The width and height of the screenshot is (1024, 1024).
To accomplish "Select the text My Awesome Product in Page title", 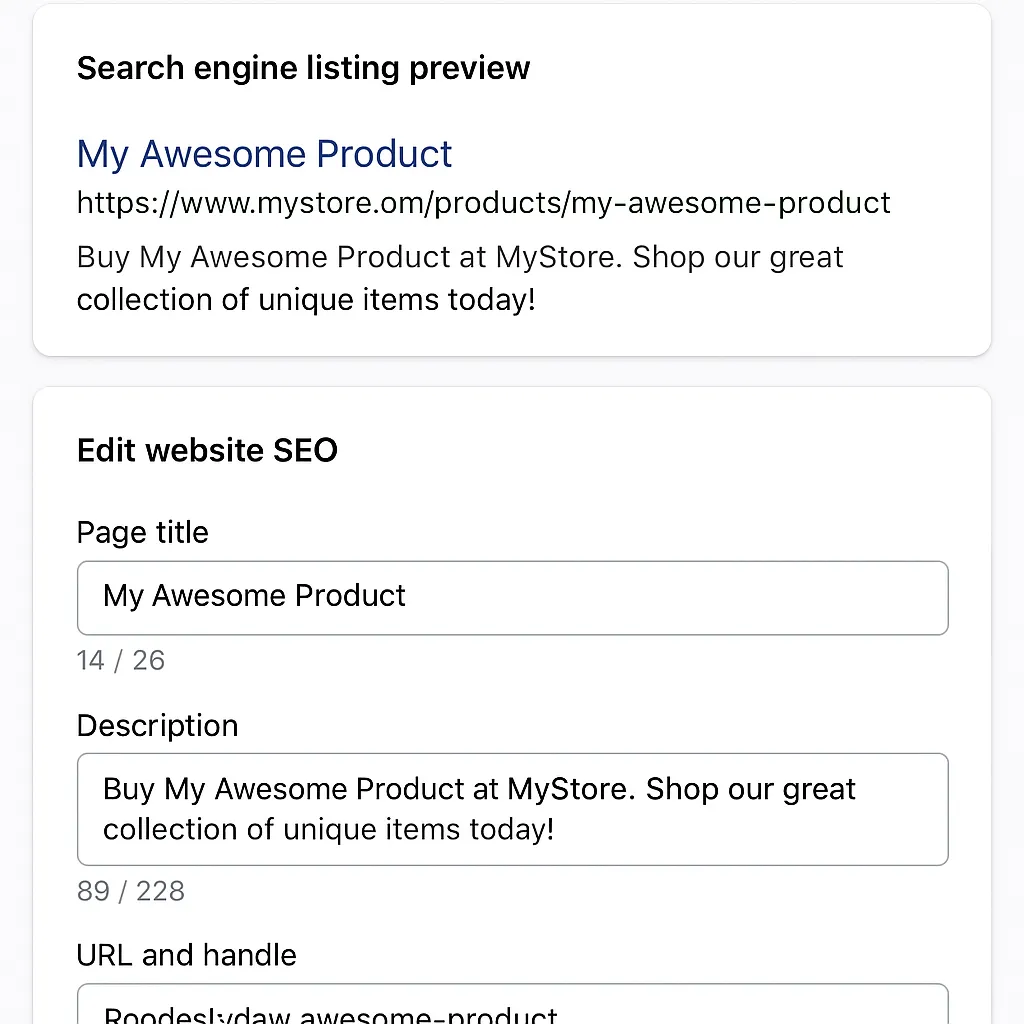I will [x=253, y=596].
